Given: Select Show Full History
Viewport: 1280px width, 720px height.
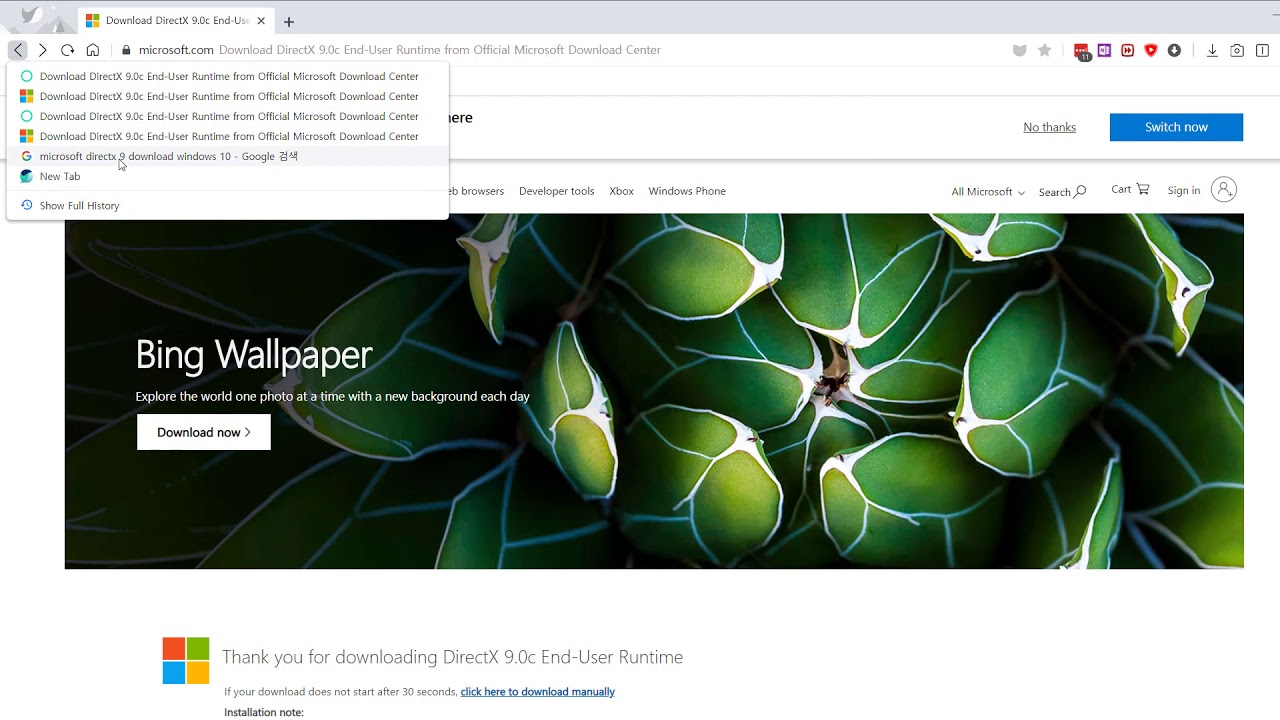Looking at the screenshot, I should [x=227, y=205].
